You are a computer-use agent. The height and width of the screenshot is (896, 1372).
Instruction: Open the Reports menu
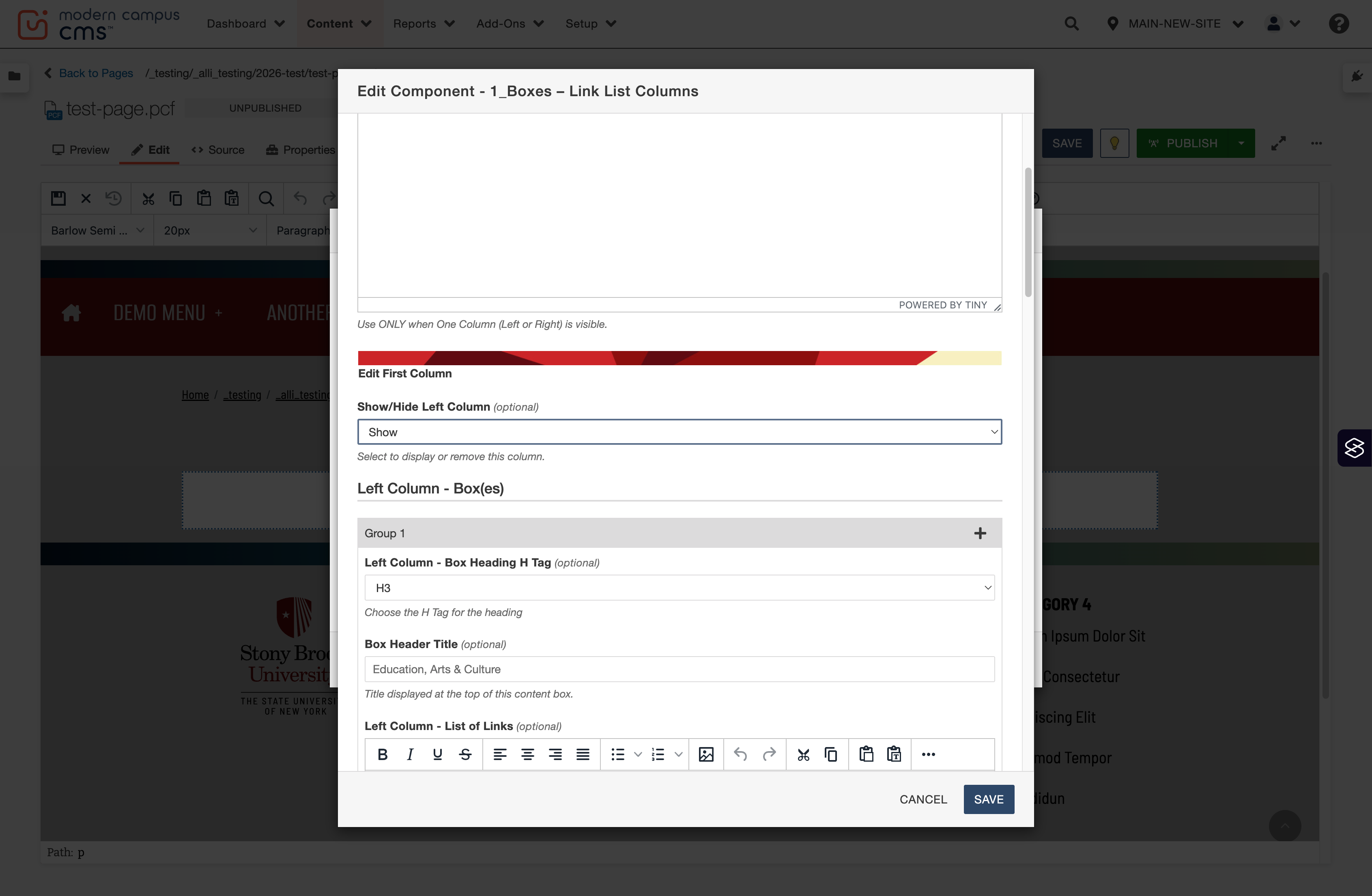pyautogui.click(x=424, y=24)
